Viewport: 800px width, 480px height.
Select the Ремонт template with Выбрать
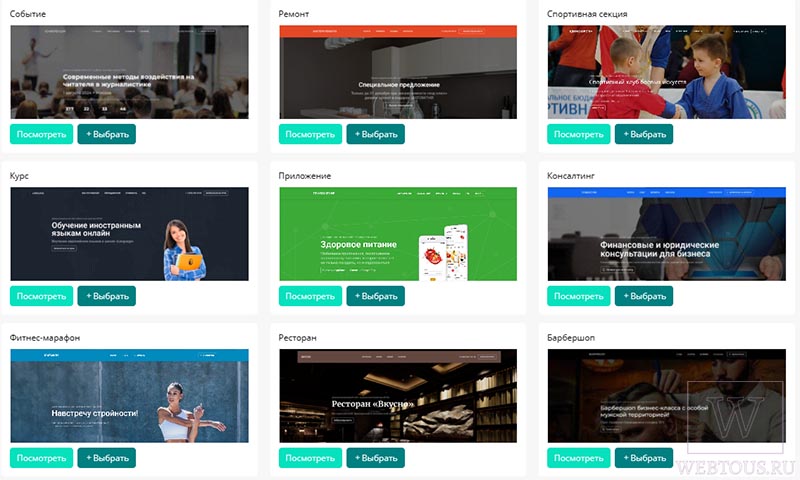376,134
